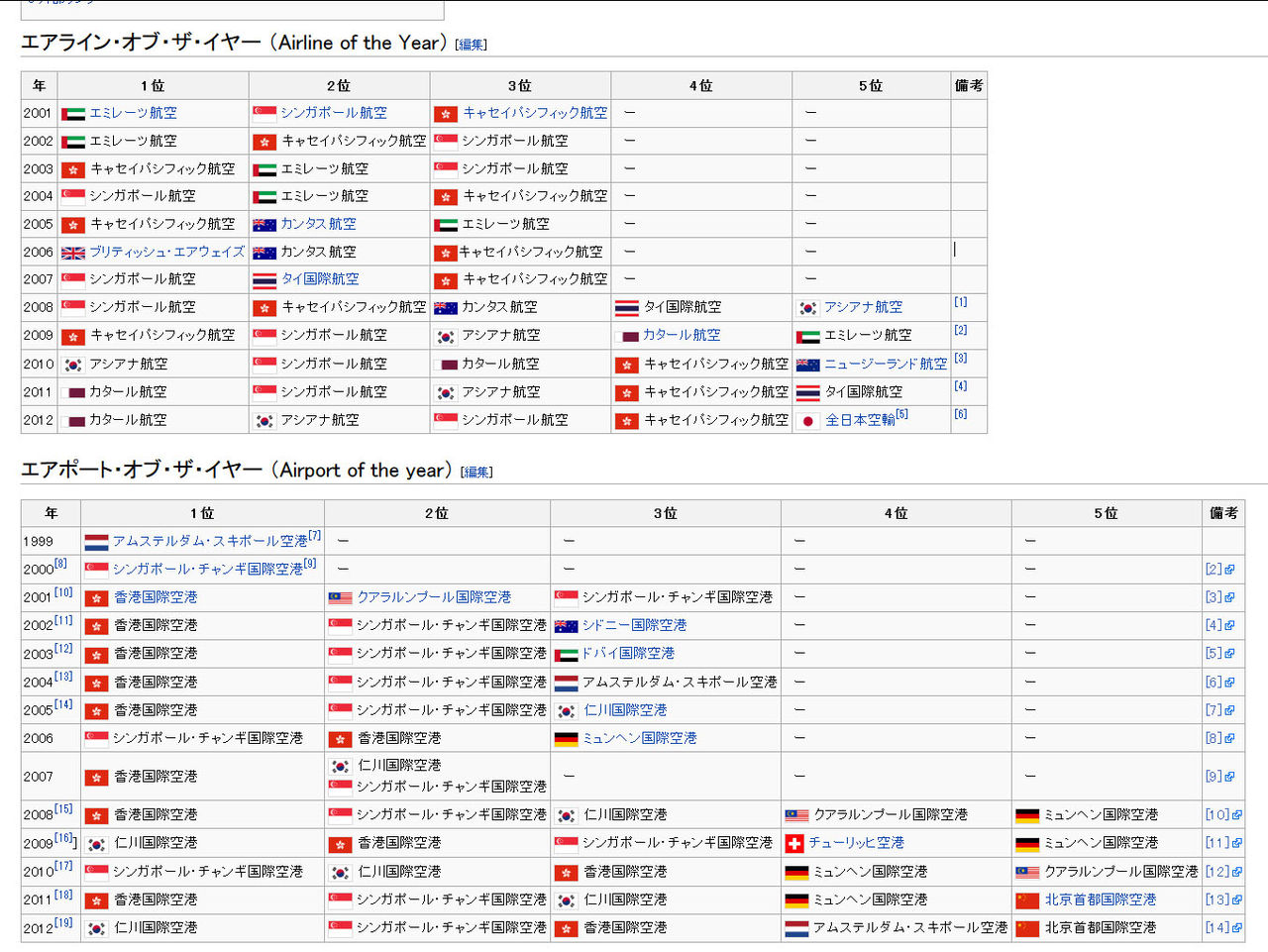This screenshot has height=952, width=1268.
Task: Open the 仁川国際空港 link in the 2005 row
Action: tap(625, 709)
